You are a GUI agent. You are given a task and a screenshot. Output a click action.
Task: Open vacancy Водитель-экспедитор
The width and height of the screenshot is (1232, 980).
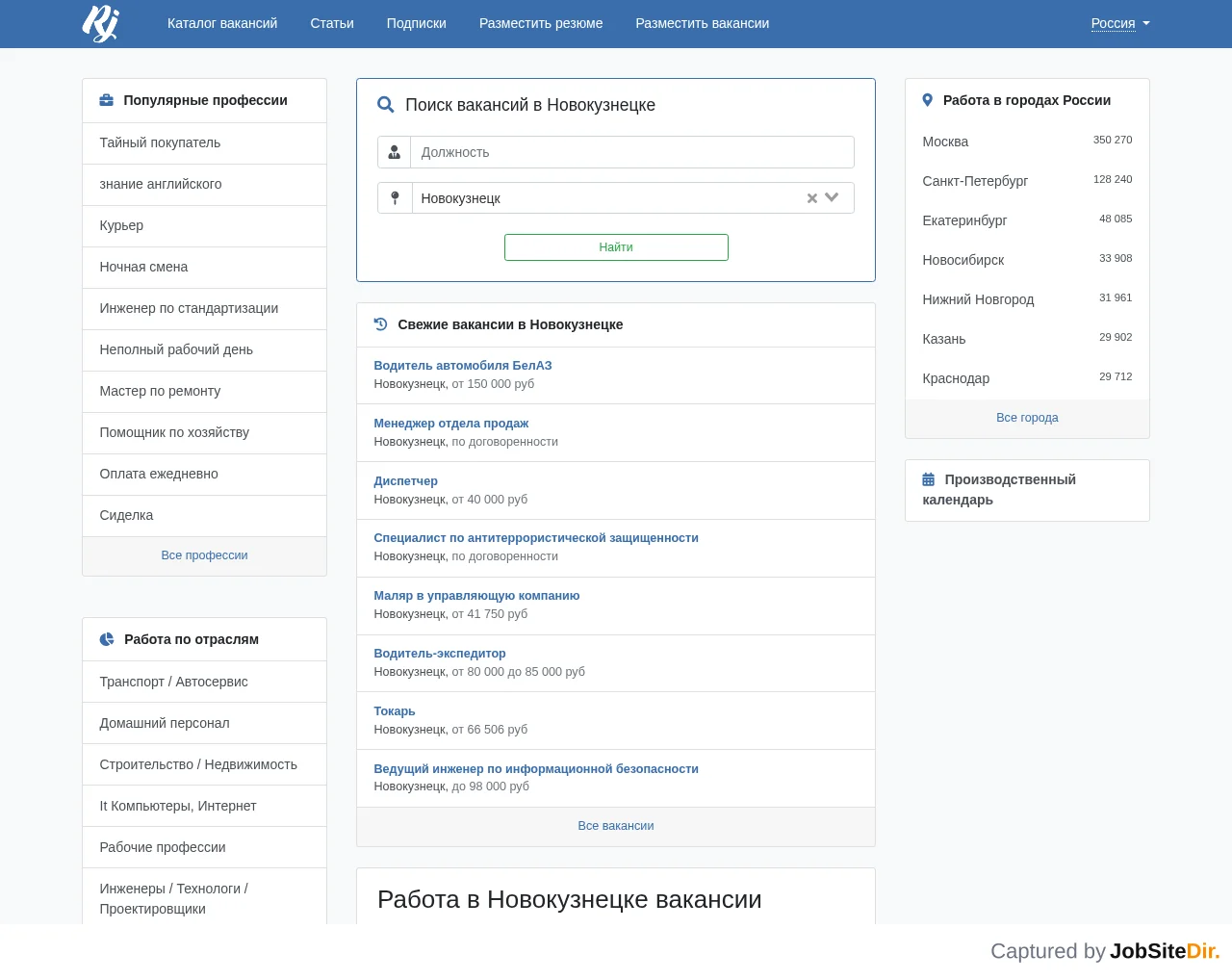point(440,654)
